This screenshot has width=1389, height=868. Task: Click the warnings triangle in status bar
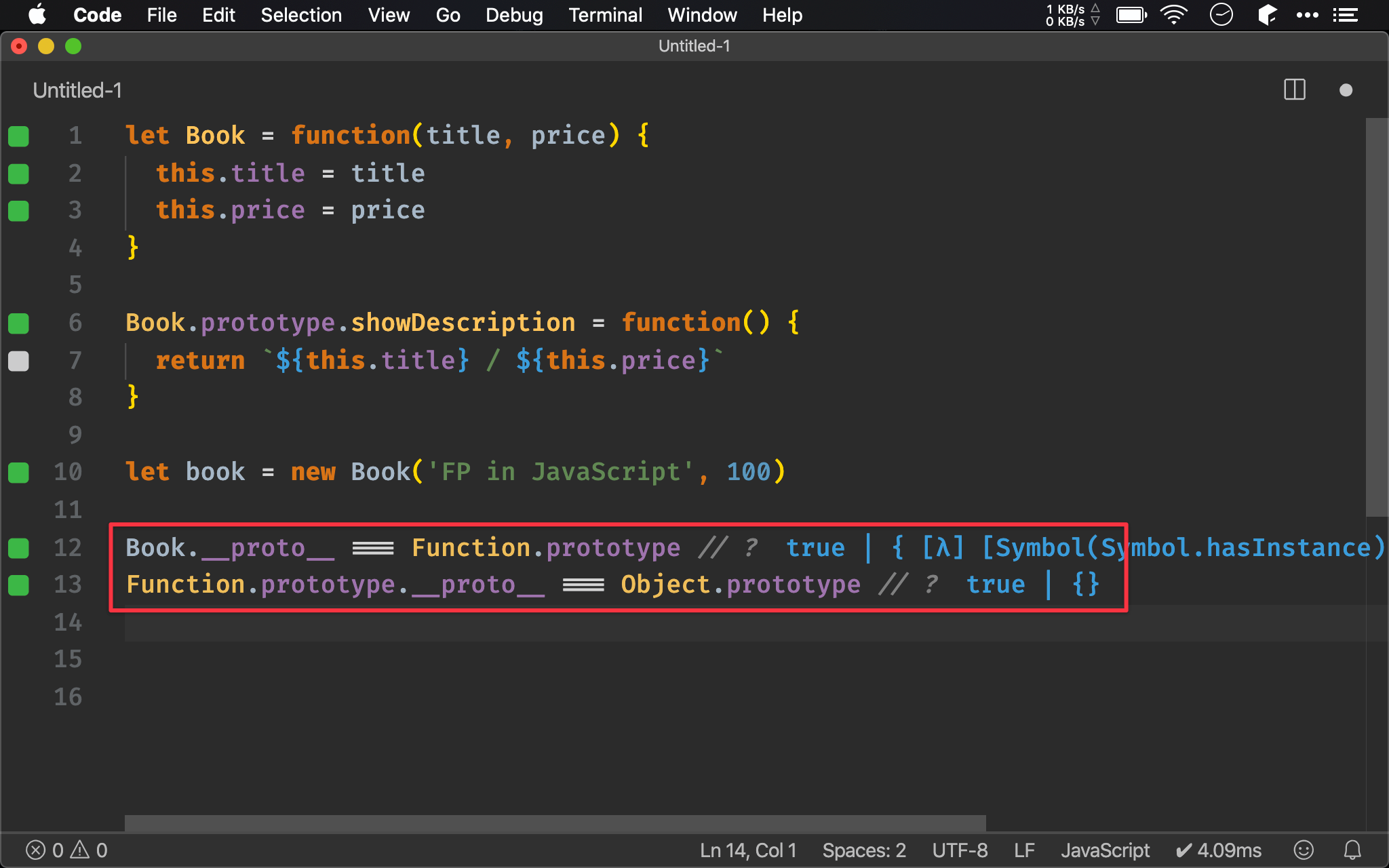(81, 850)
